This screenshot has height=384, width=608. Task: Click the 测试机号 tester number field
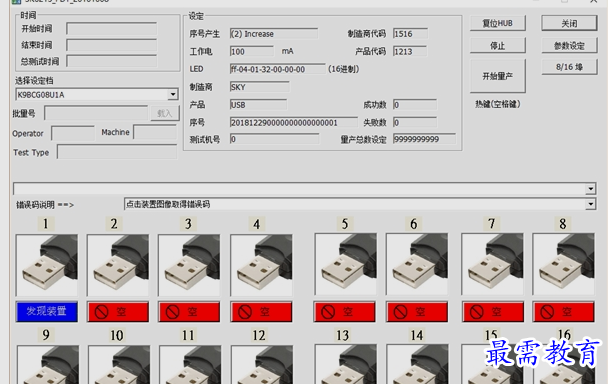(275, 139)
